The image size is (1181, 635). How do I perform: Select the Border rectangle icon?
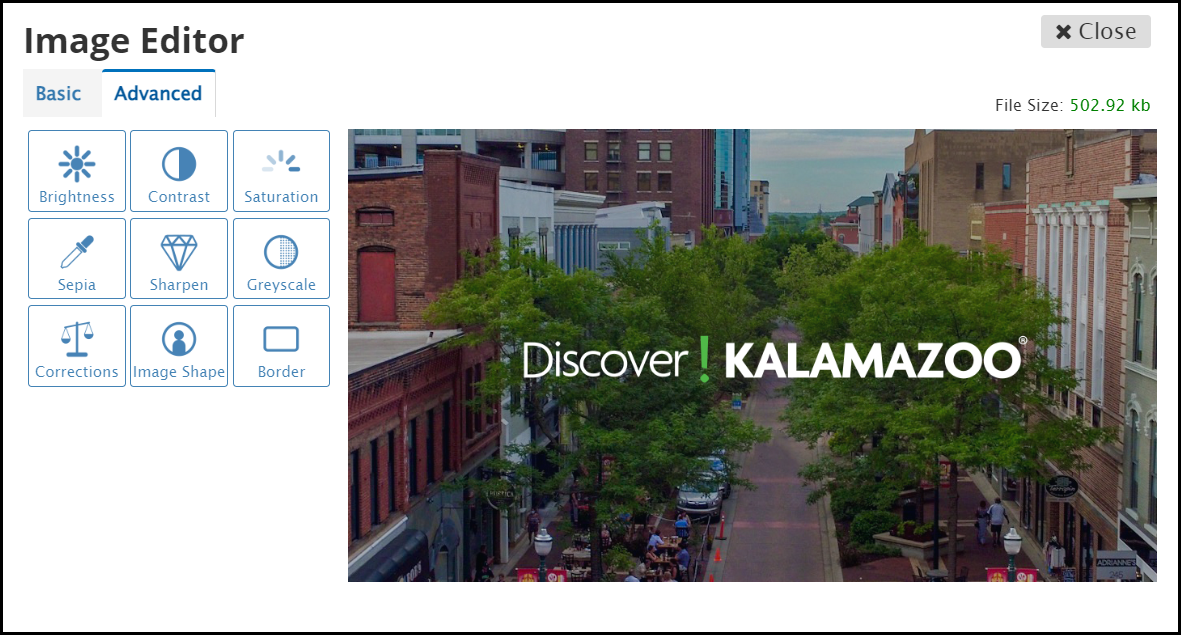pyautogui.click(x=281, y=339)
